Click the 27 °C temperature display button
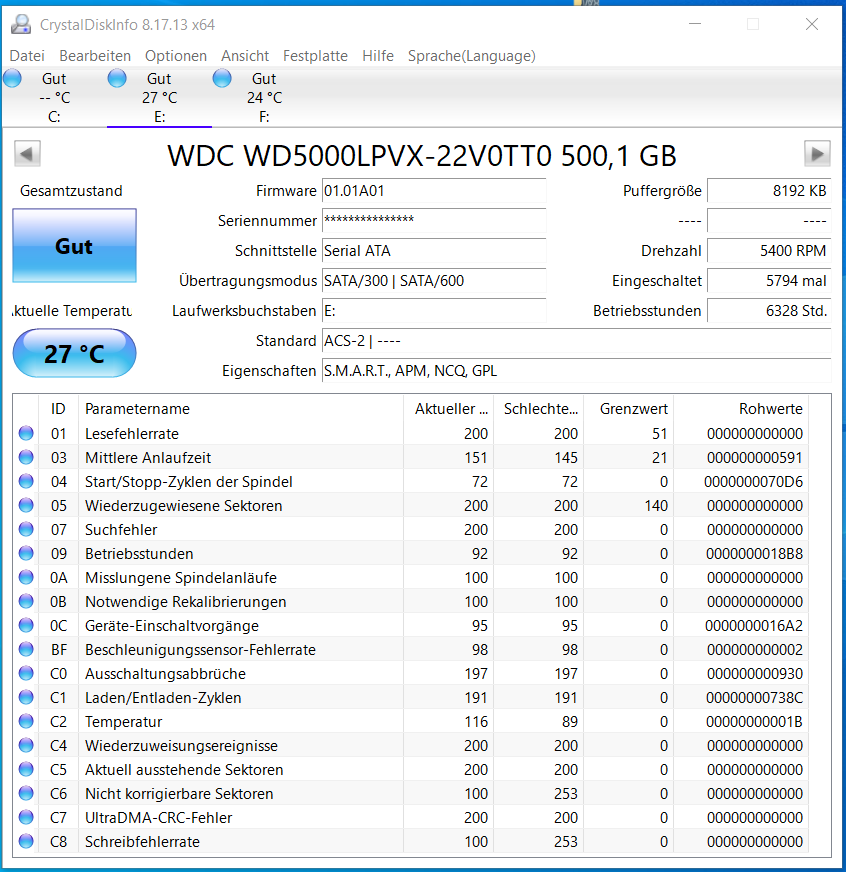 74,353
